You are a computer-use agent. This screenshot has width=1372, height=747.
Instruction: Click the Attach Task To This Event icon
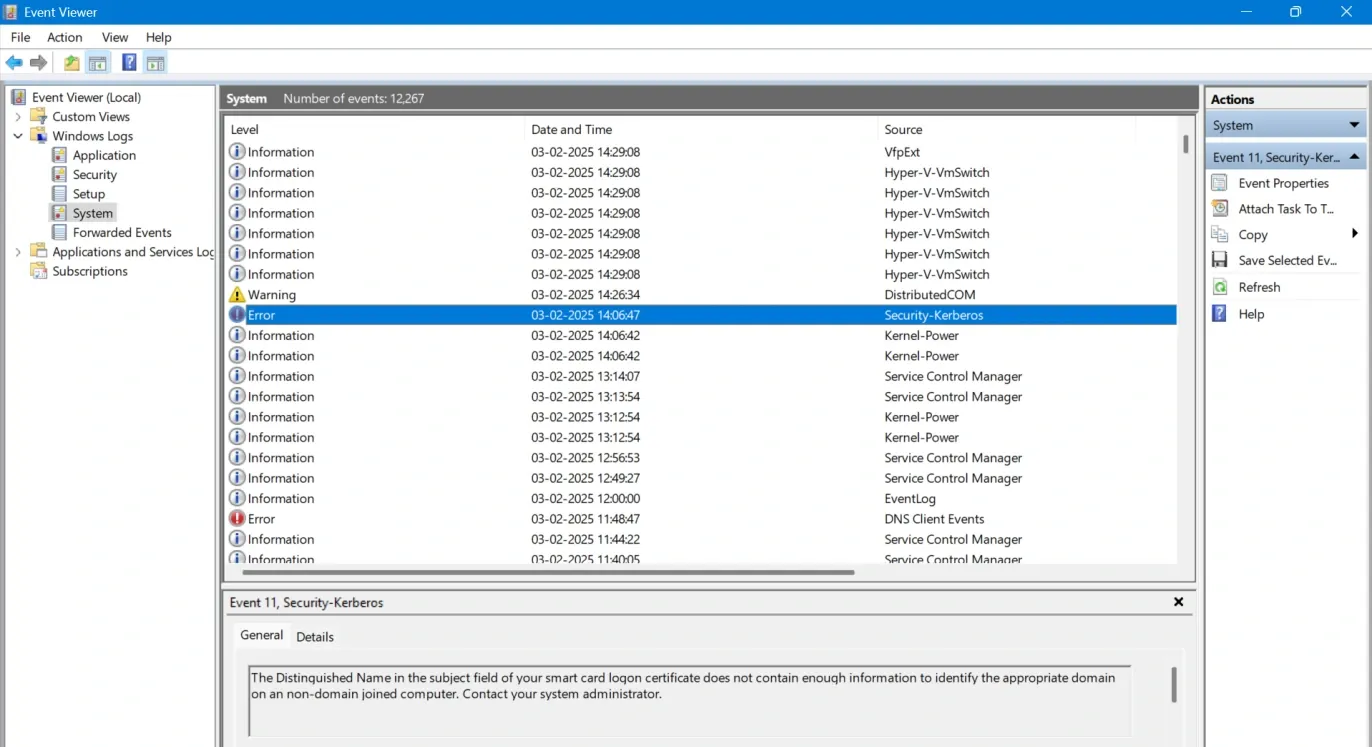(1220, 209)
